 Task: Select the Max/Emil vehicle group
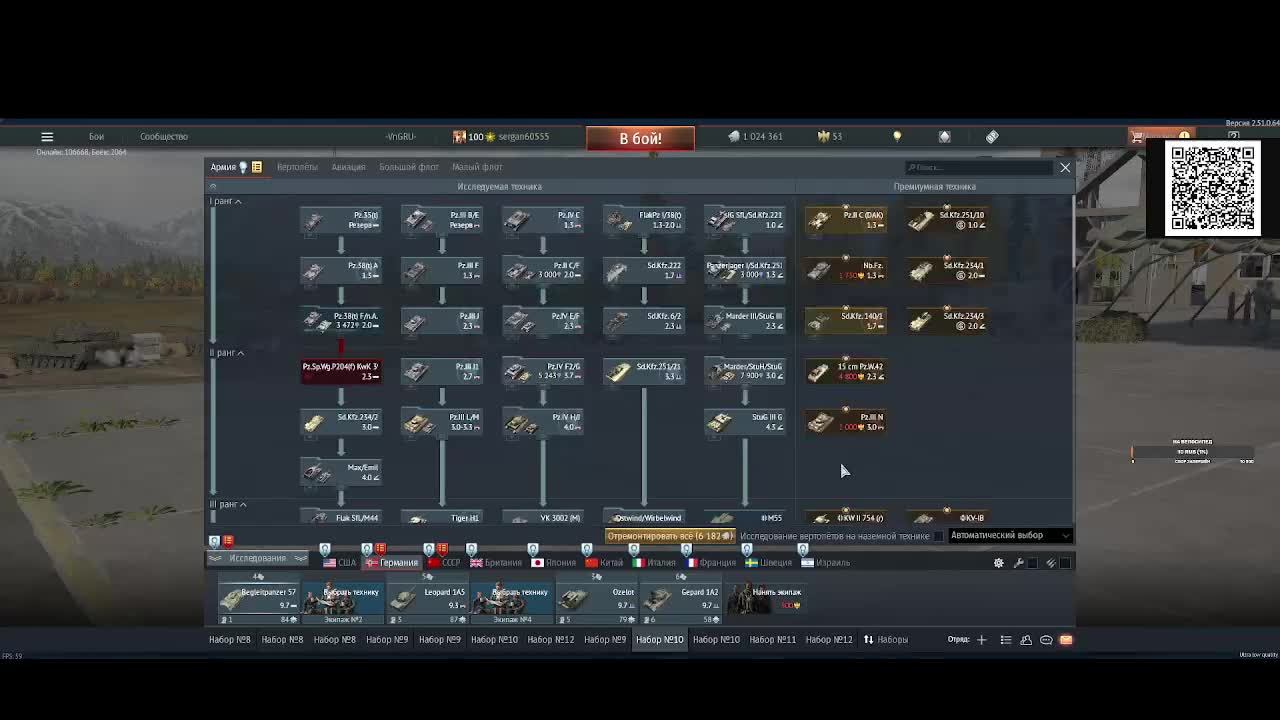tap(340, 472)
